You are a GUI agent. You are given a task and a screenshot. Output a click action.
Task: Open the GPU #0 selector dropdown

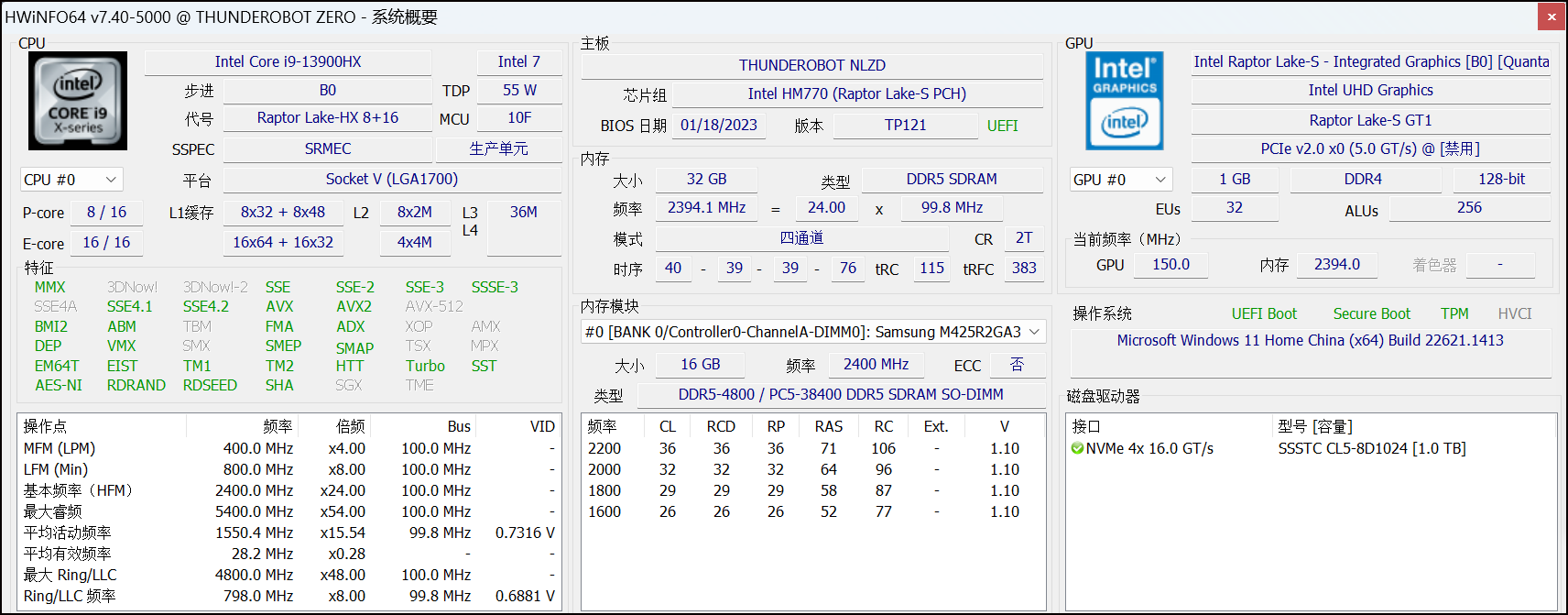tap(1120, 180)
